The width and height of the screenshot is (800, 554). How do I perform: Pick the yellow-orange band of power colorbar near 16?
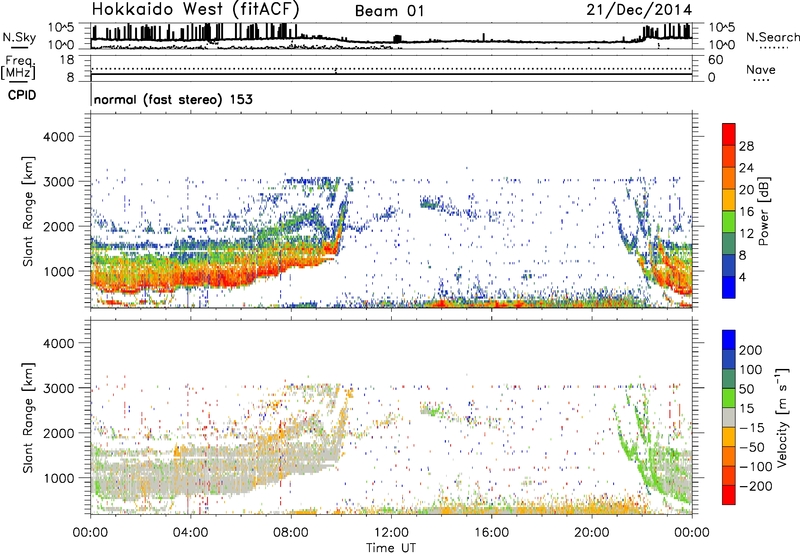pos(729,200)
